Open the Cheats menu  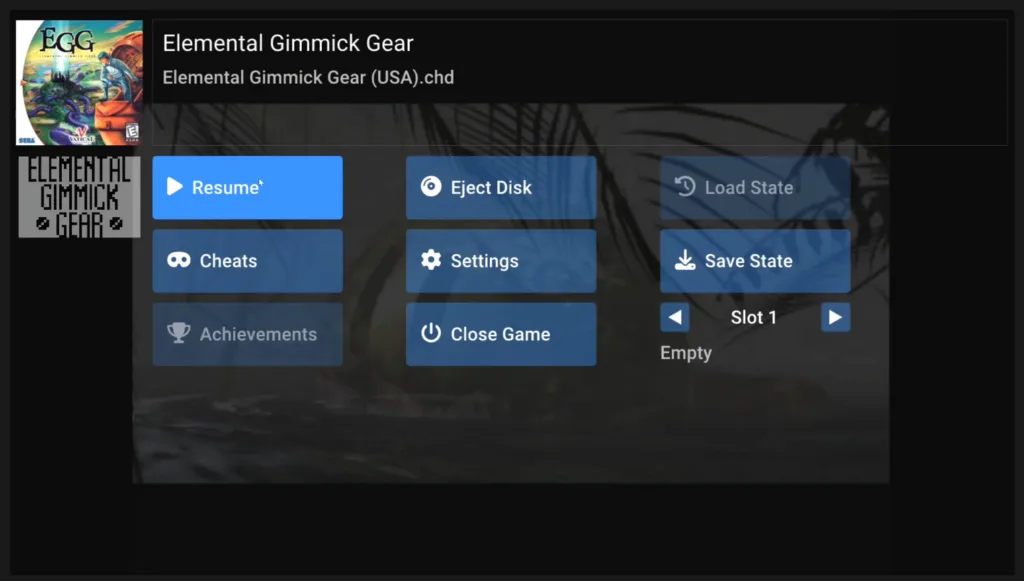247,261
